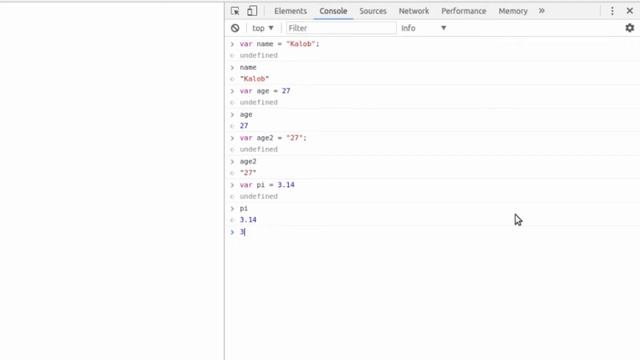This screenshot has height=360, width=640.
Task: Click 'undefined' below var name line
Action: click(x=258, y=56)
